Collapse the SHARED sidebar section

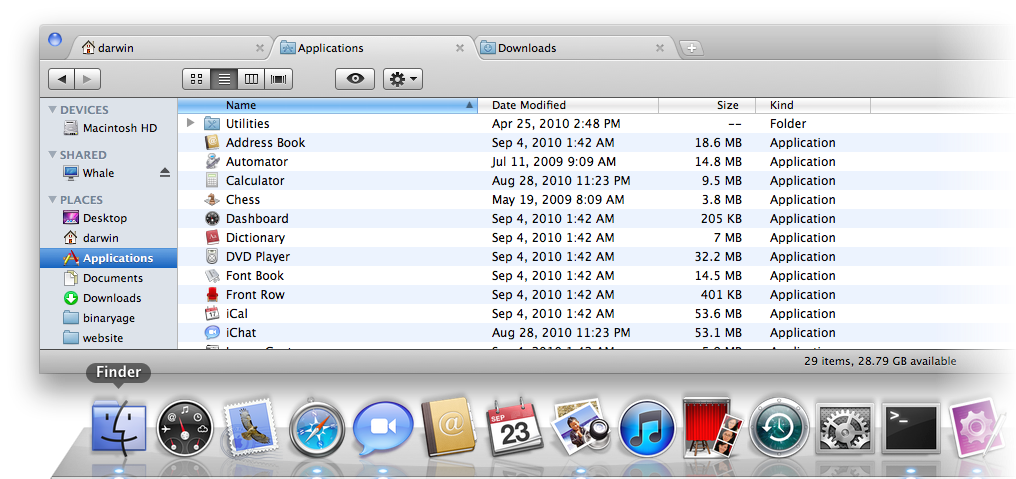[x=52, y=155]
